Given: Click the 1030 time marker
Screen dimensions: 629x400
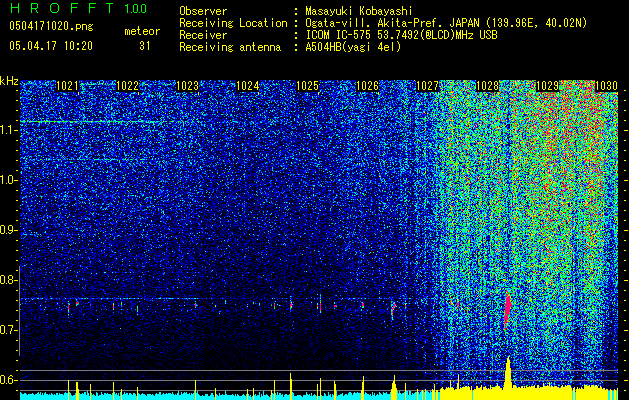Looking at the screenshot, I should coord(606,86).
